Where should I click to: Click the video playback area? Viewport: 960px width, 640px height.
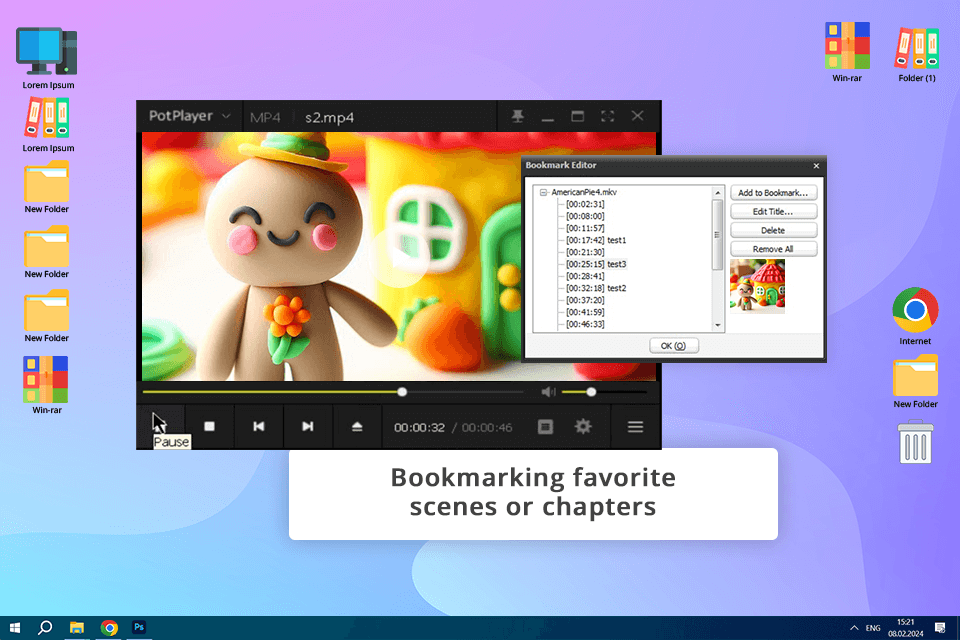click(x=399, y=256)
